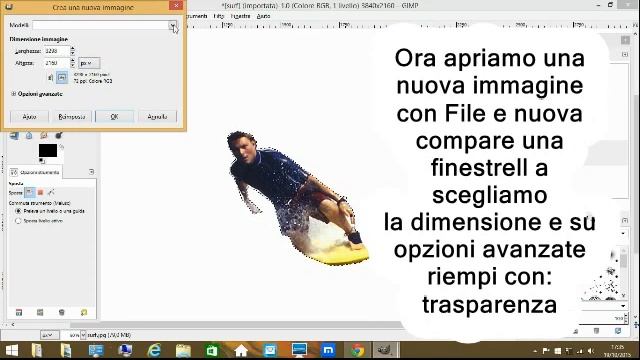Click white house home icon on taskbar
This screenshot has height=360, width=640.
coord(241,350)
